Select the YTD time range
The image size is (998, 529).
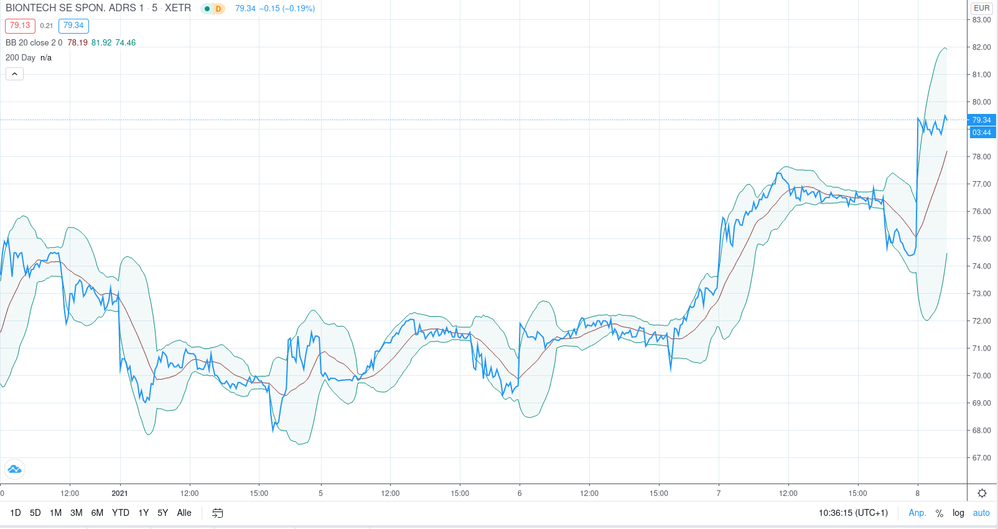point(120,513)
